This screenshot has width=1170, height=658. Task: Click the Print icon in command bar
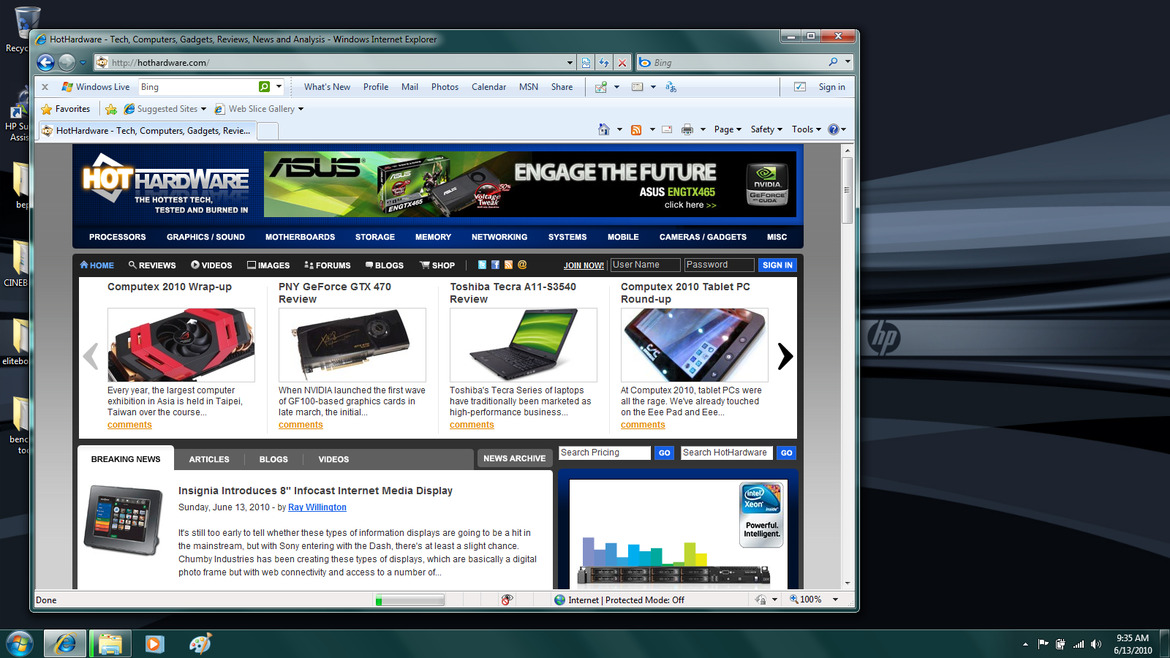(687, 130)
